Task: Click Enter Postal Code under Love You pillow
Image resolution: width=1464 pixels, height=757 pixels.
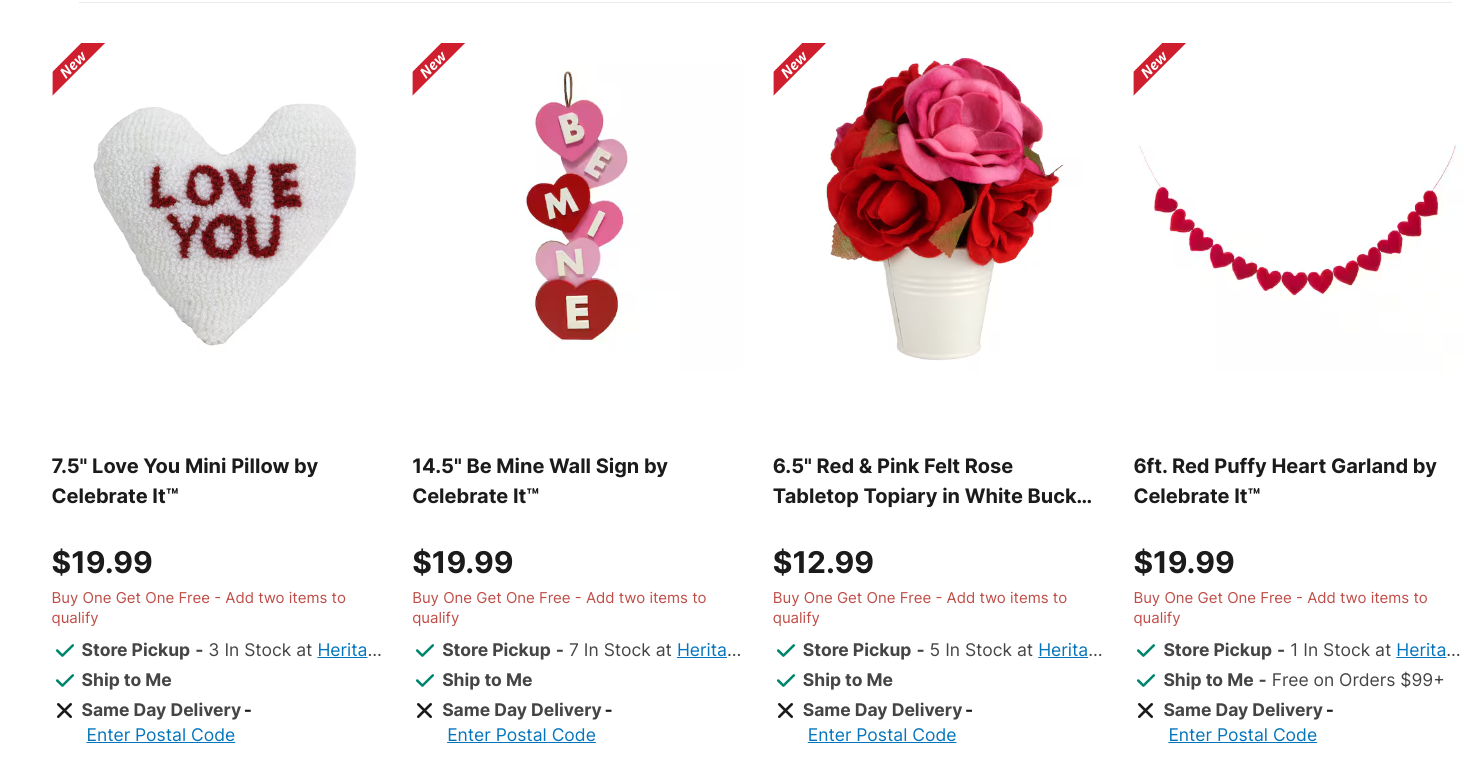Action: click(x=161, y=735)
